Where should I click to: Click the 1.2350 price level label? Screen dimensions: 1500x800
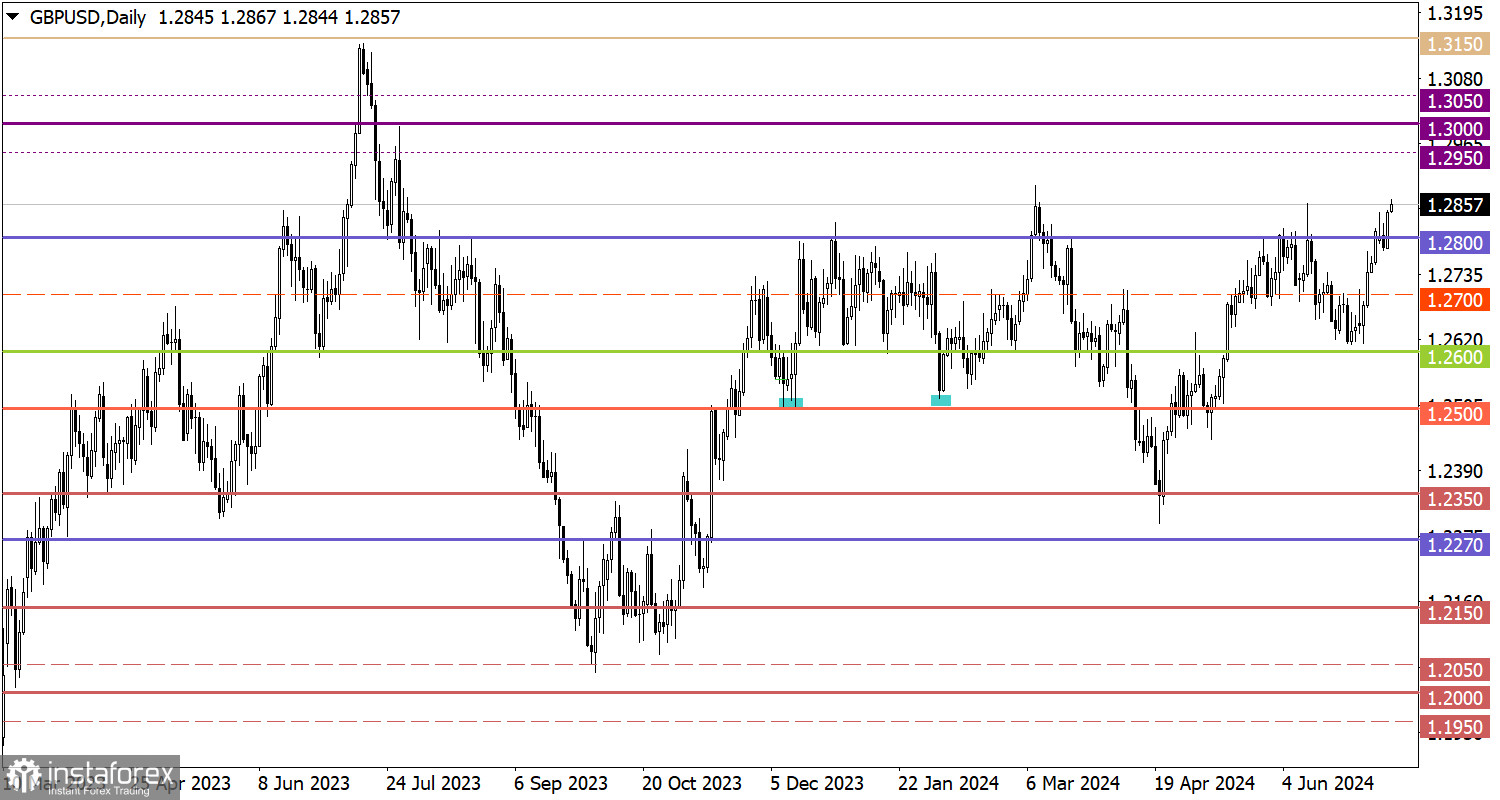(1455, 498)
